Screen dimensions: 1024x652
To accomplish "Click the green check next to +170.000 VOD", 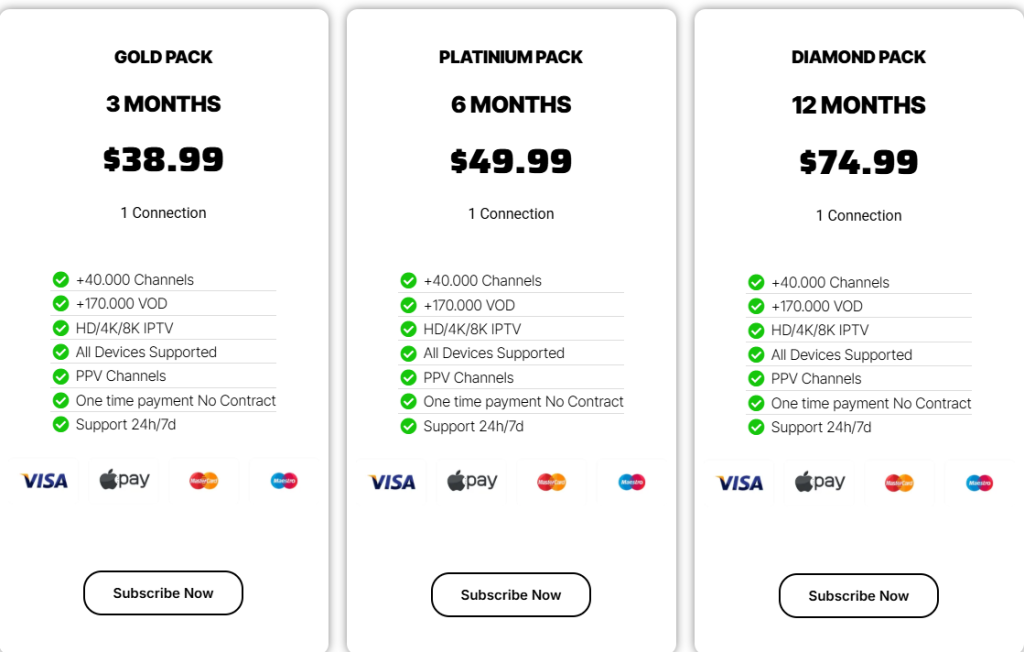I will pyautogui.click(x=60, y=303).
